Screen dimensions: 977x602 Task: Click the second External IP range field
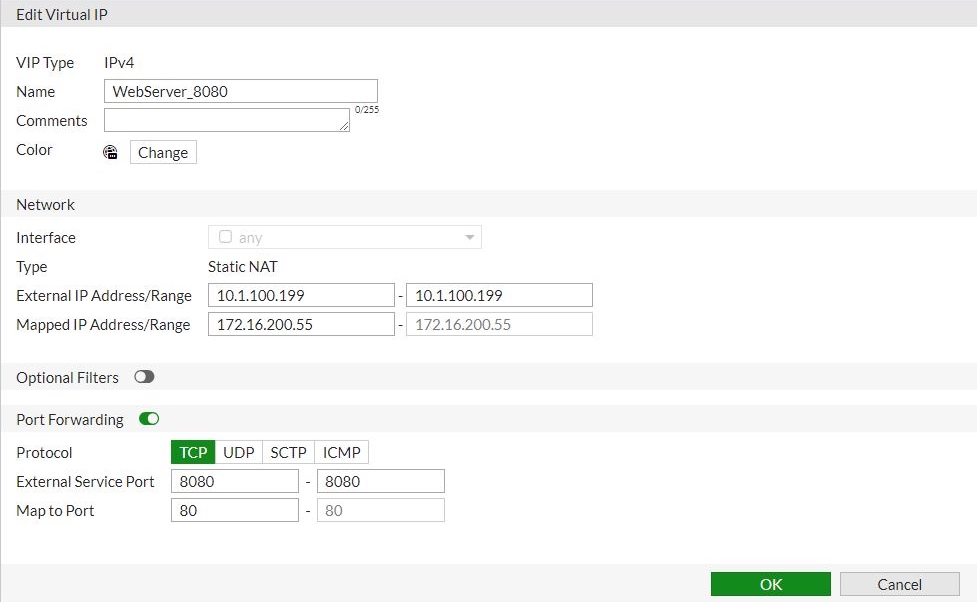(x=499, y=294)
